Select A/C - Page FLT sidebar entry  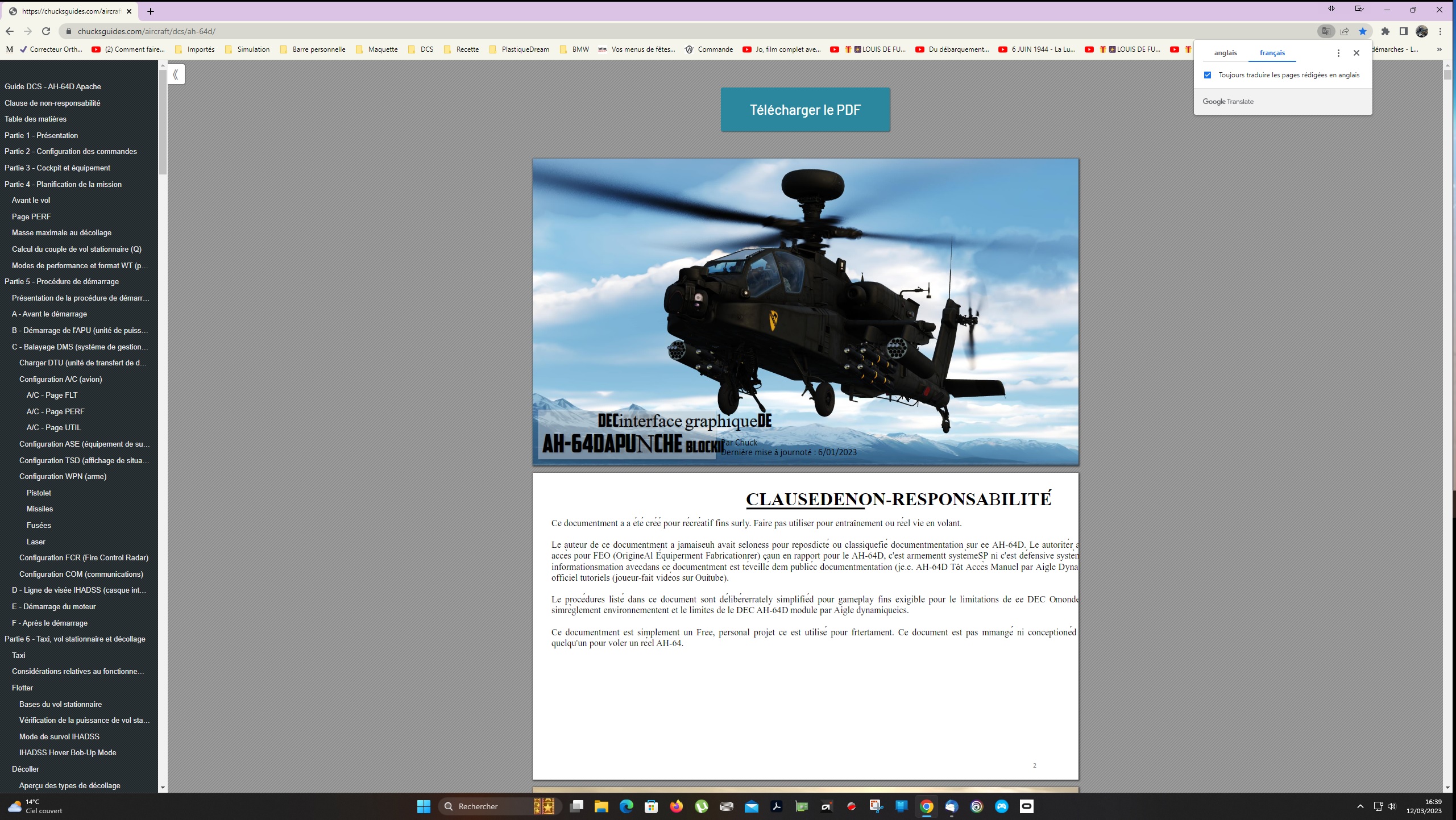tap(52, 395)
